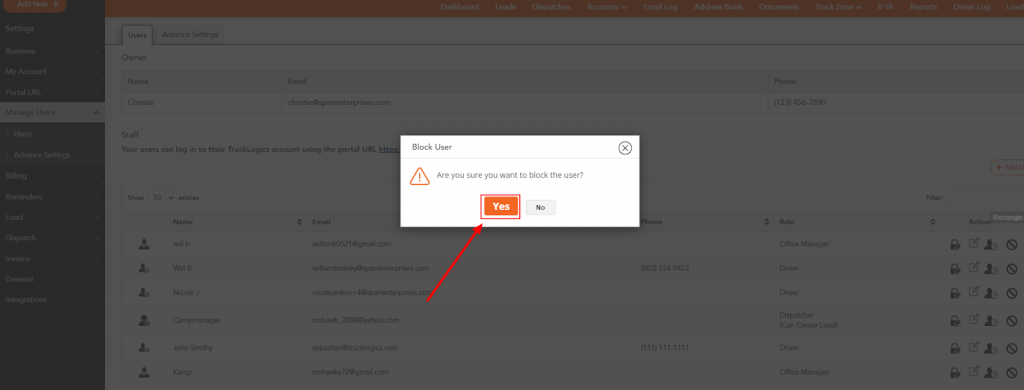Open the Dispatches menu item
1024x390 pixels.
tap(551, 7)
